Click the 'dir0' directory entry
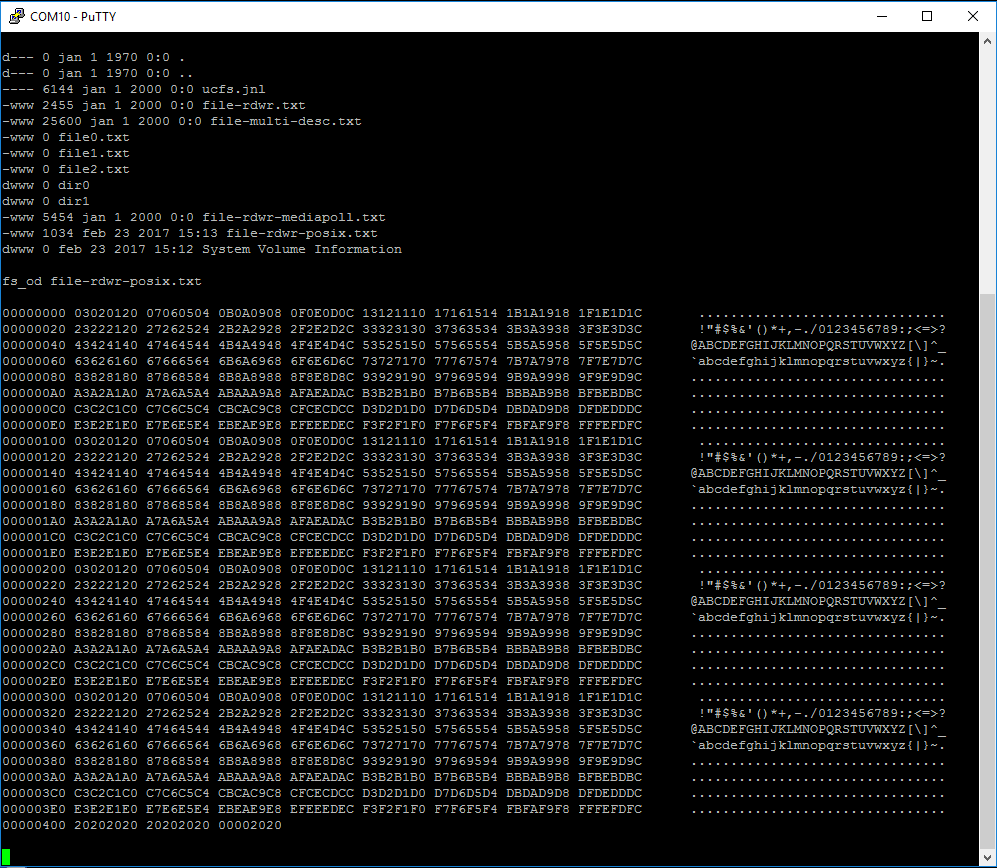 coord(74,185)
